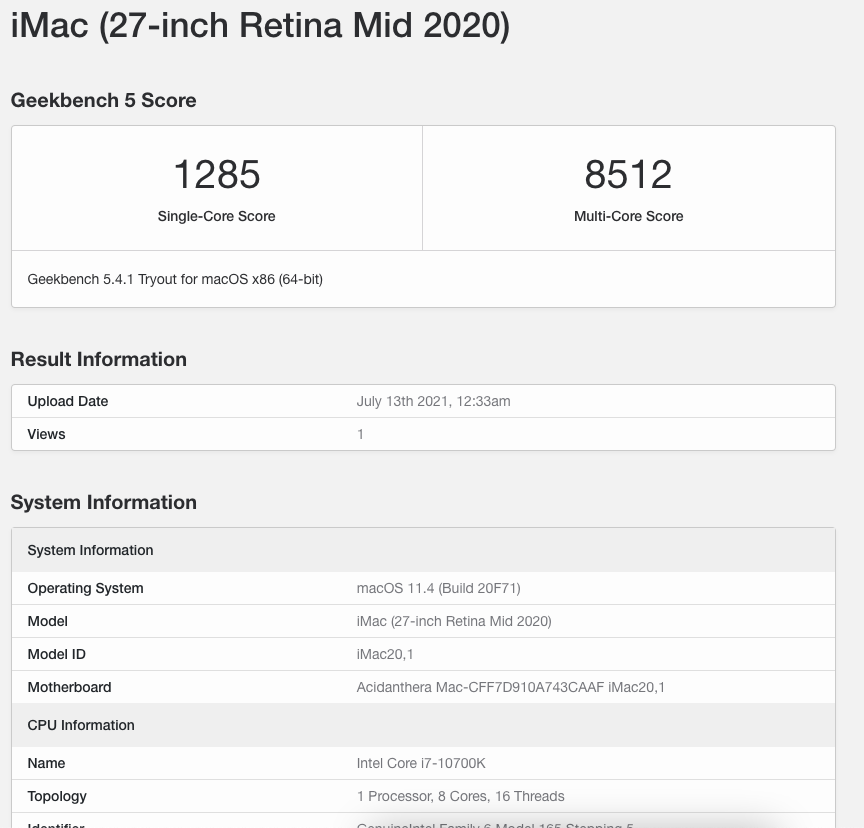Click the Model row label
This screenshot has width=864, height=828.
pos(47,621)
